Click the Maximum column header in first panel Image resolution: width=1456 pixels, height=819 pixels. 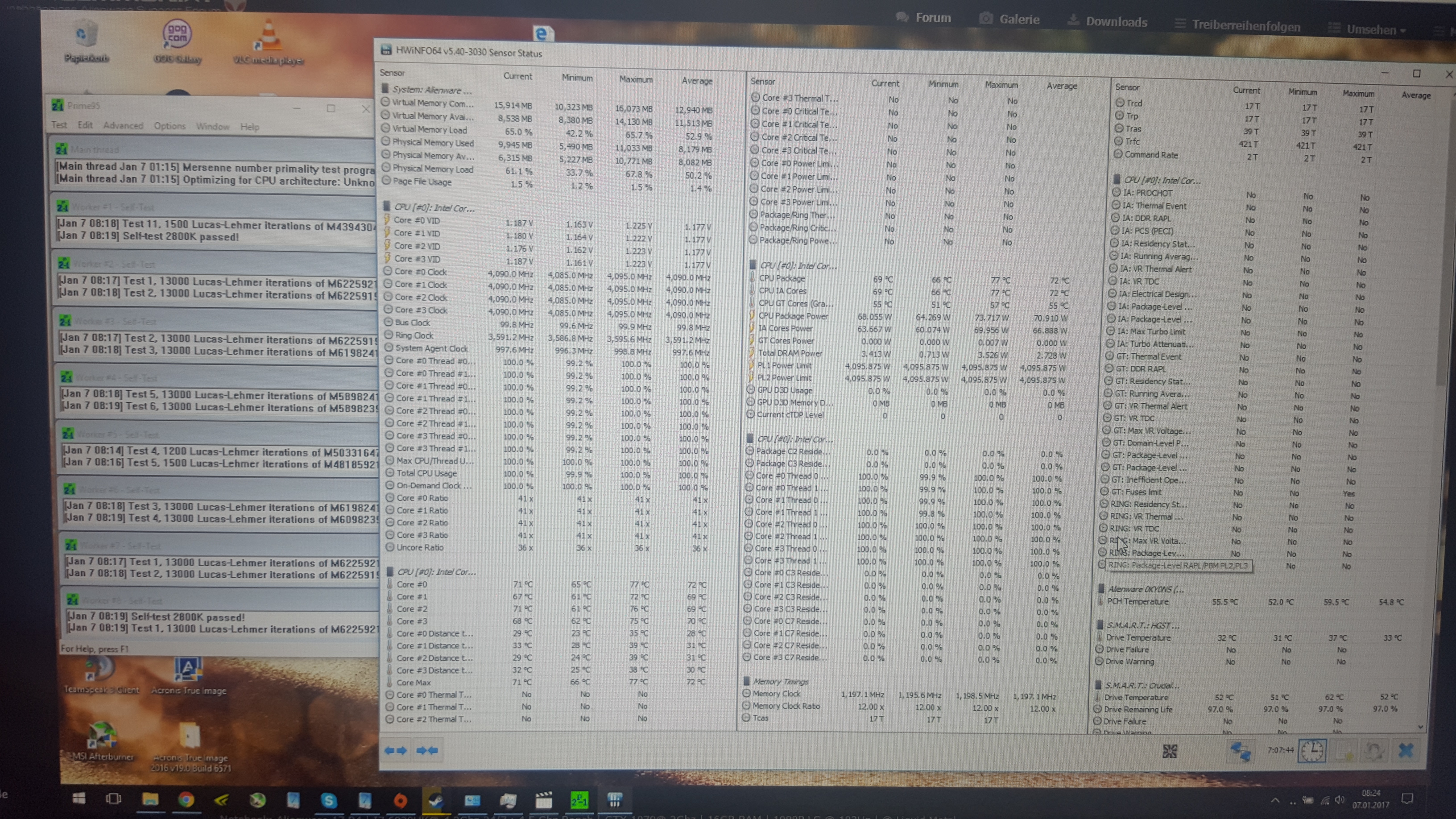point(635,79)
